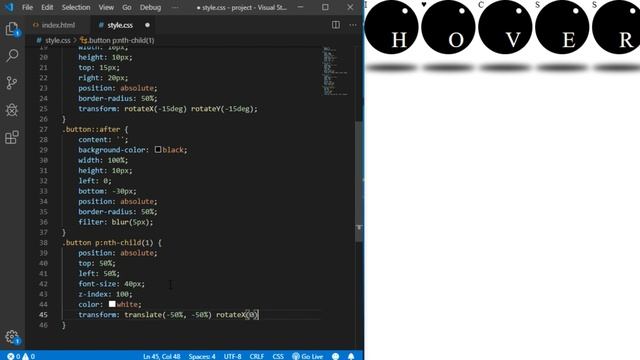Click the width: 100% line
Image resolution: width=640 pixels, height=360 pixels.
[x=103, y=160]
